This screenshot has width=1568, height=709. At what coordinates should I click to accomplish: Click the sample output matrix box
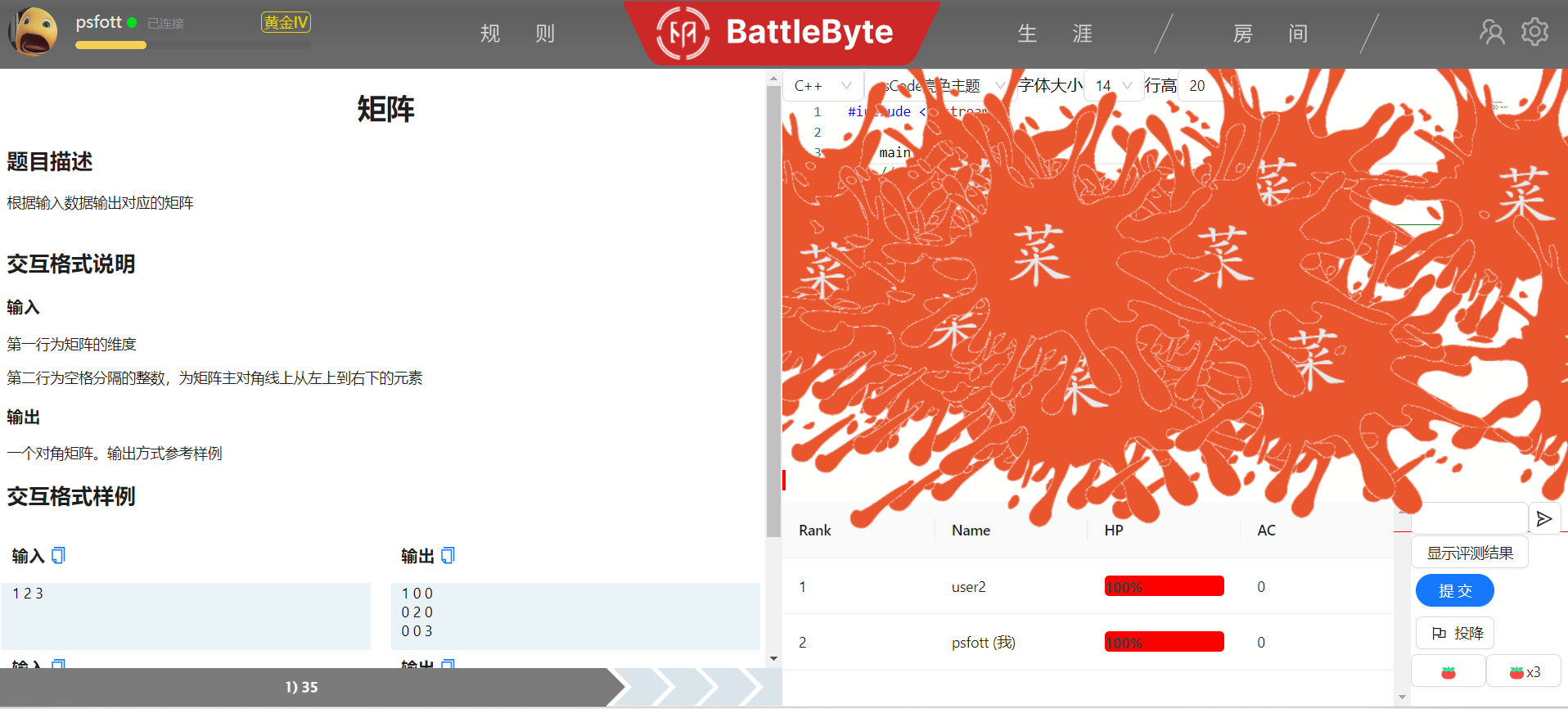[x=575, y=616]
